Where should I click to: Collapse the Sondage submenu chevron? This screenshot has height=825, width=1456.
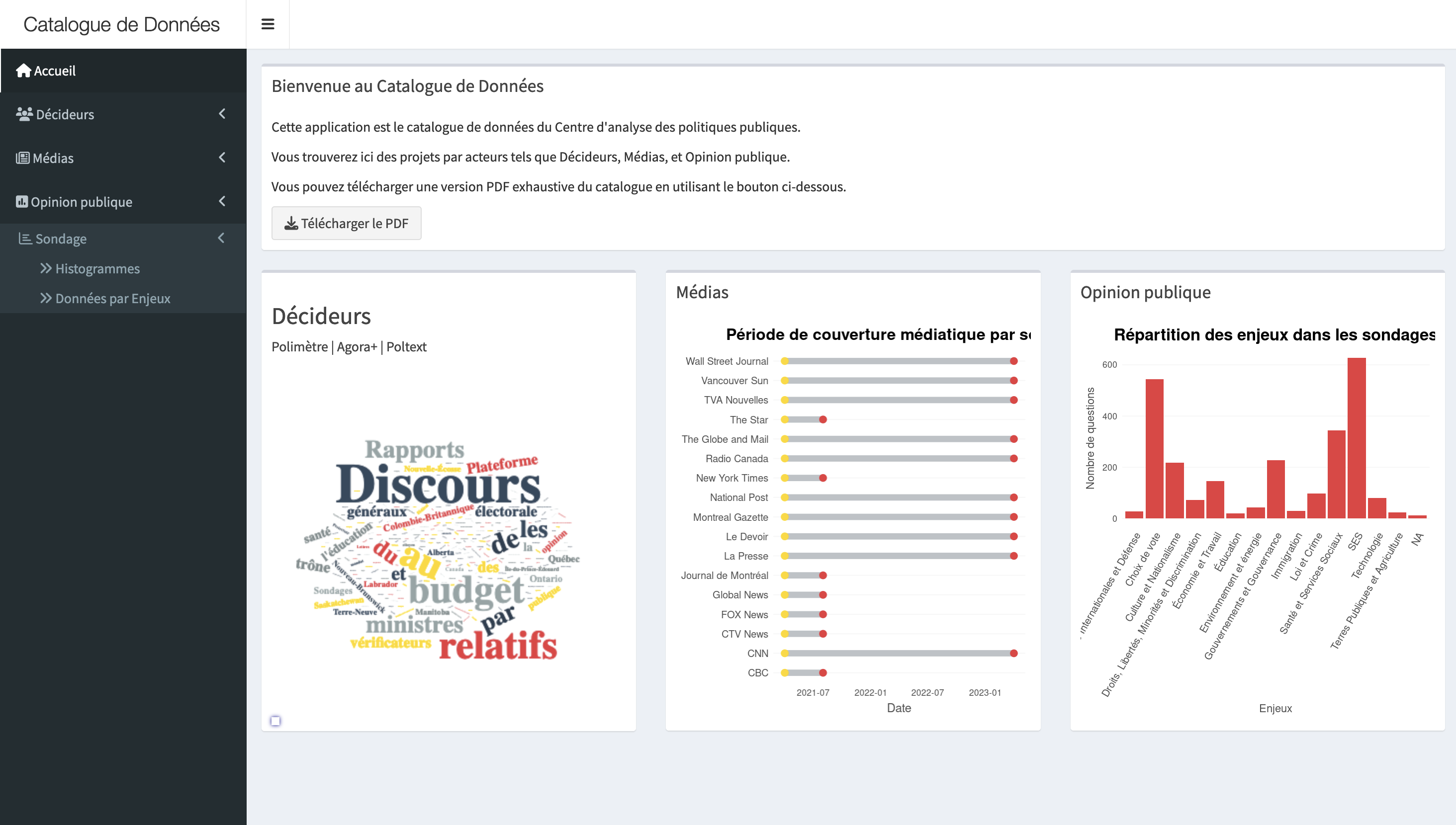pyautogui.click(x=221, y=238)
